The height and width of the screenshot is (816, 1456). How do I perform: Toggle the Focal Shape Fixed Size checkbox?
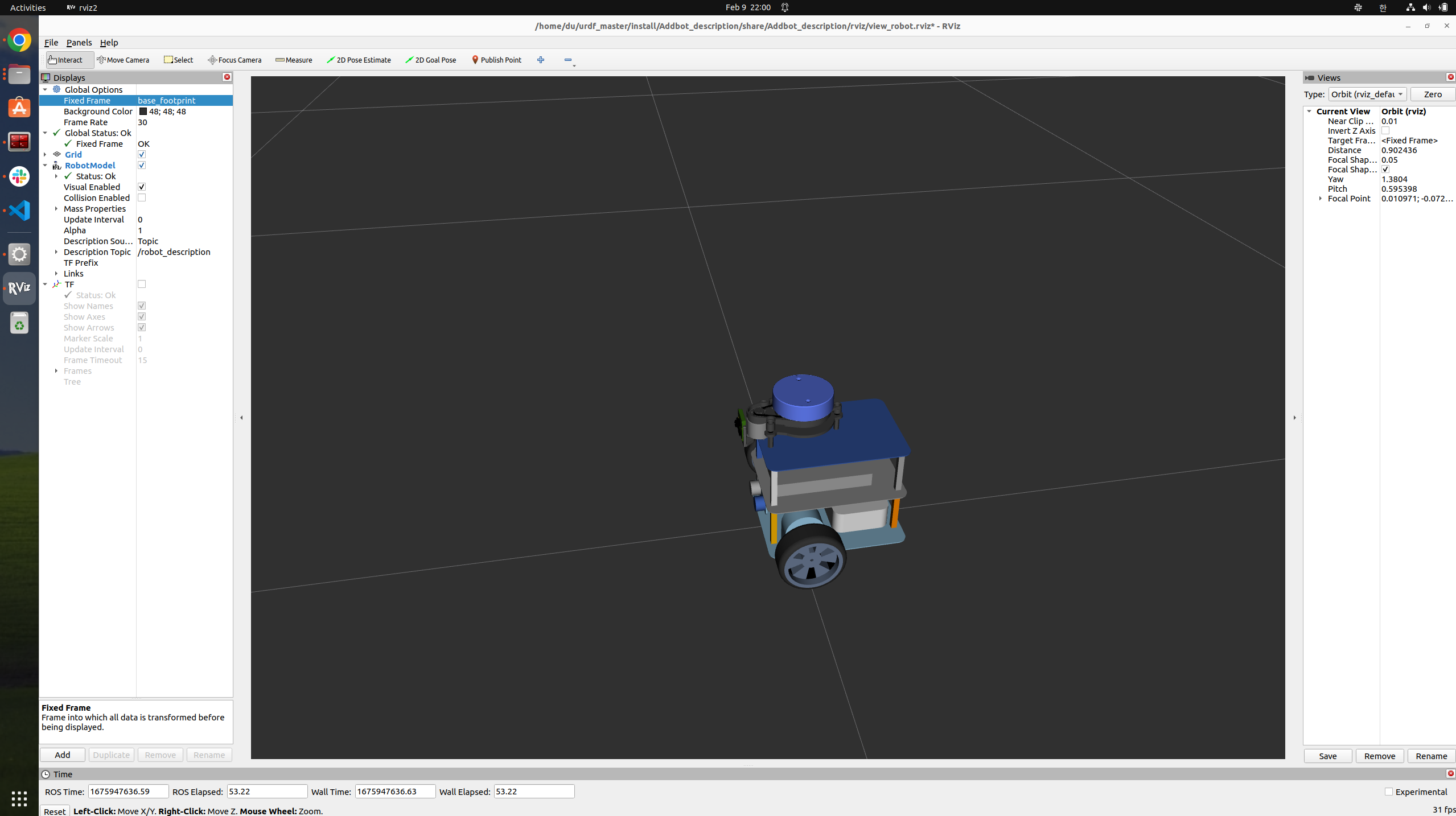pyautogui.click(x=1385, y=170)
